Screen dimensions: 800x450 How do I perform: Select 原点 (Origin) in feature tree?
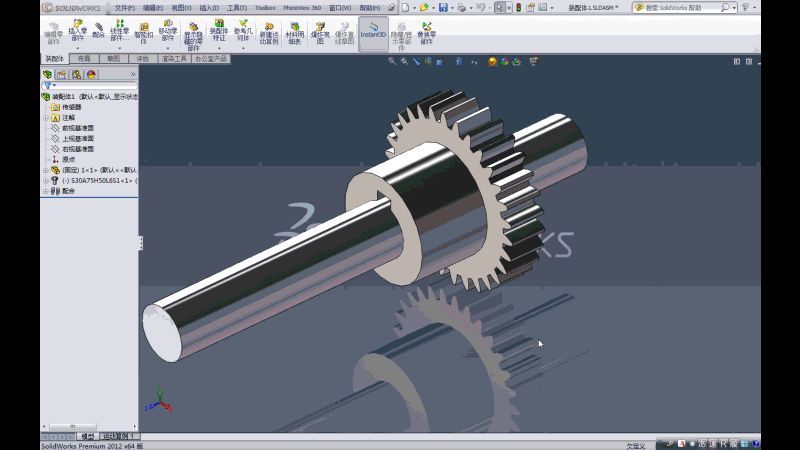pos(68,160)
